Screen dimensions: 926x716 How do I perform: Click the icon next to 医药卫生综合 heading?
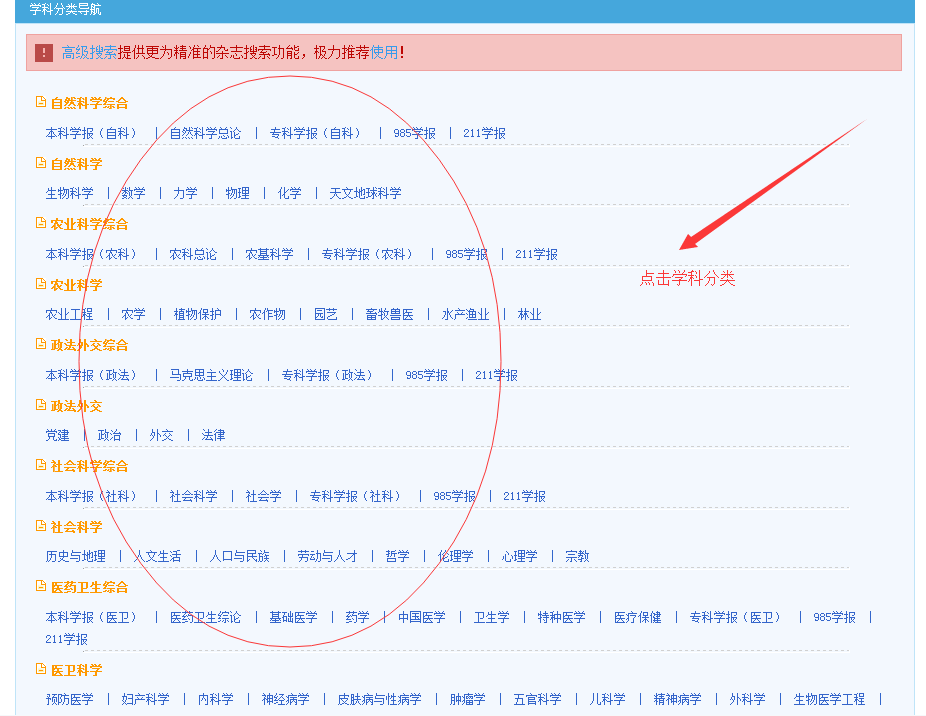tap(41, 586)
